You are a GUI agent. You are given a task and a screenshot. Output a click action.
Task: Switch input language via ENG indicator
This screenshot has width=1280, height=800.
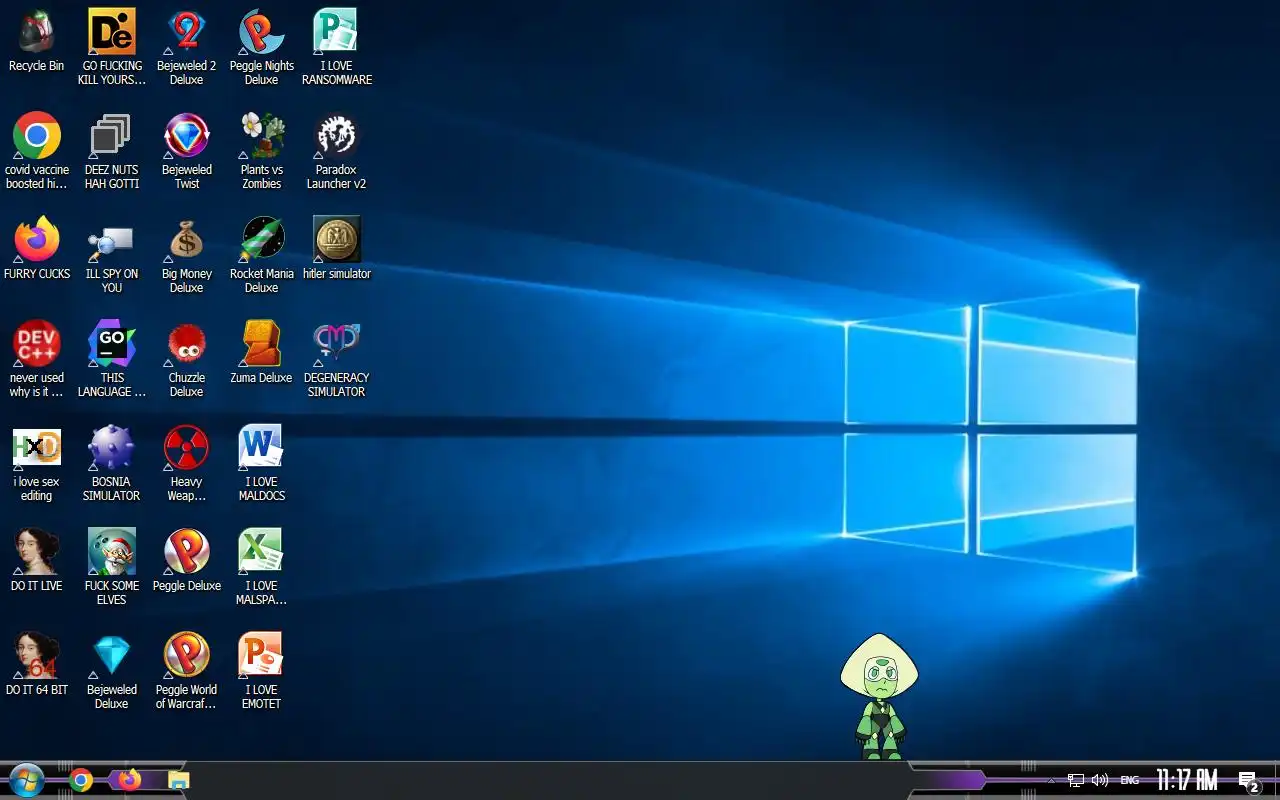point(1129,780)
